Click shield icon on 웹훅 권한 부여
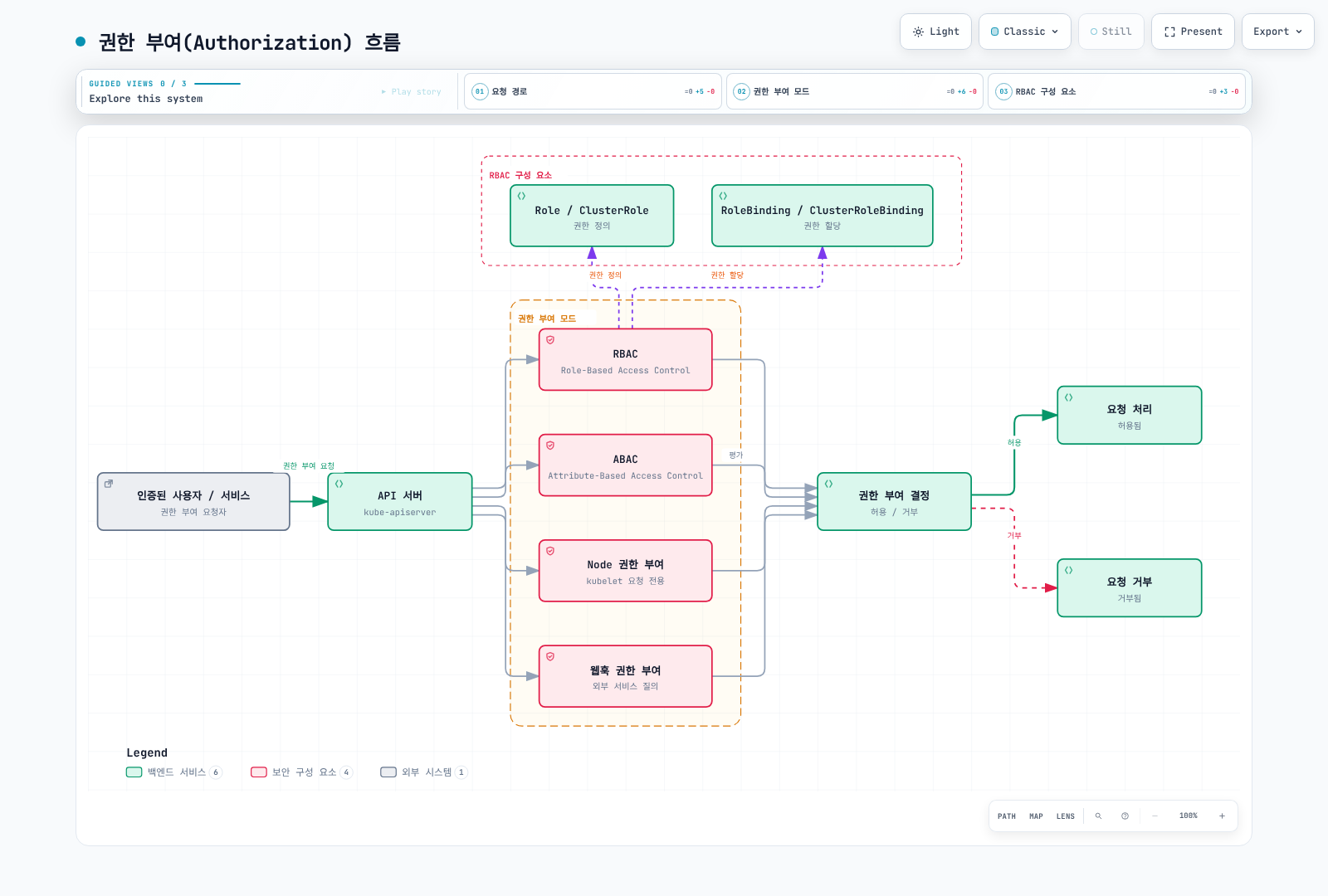The width and height of the screenshot is (1328, 896). [550, 656]
